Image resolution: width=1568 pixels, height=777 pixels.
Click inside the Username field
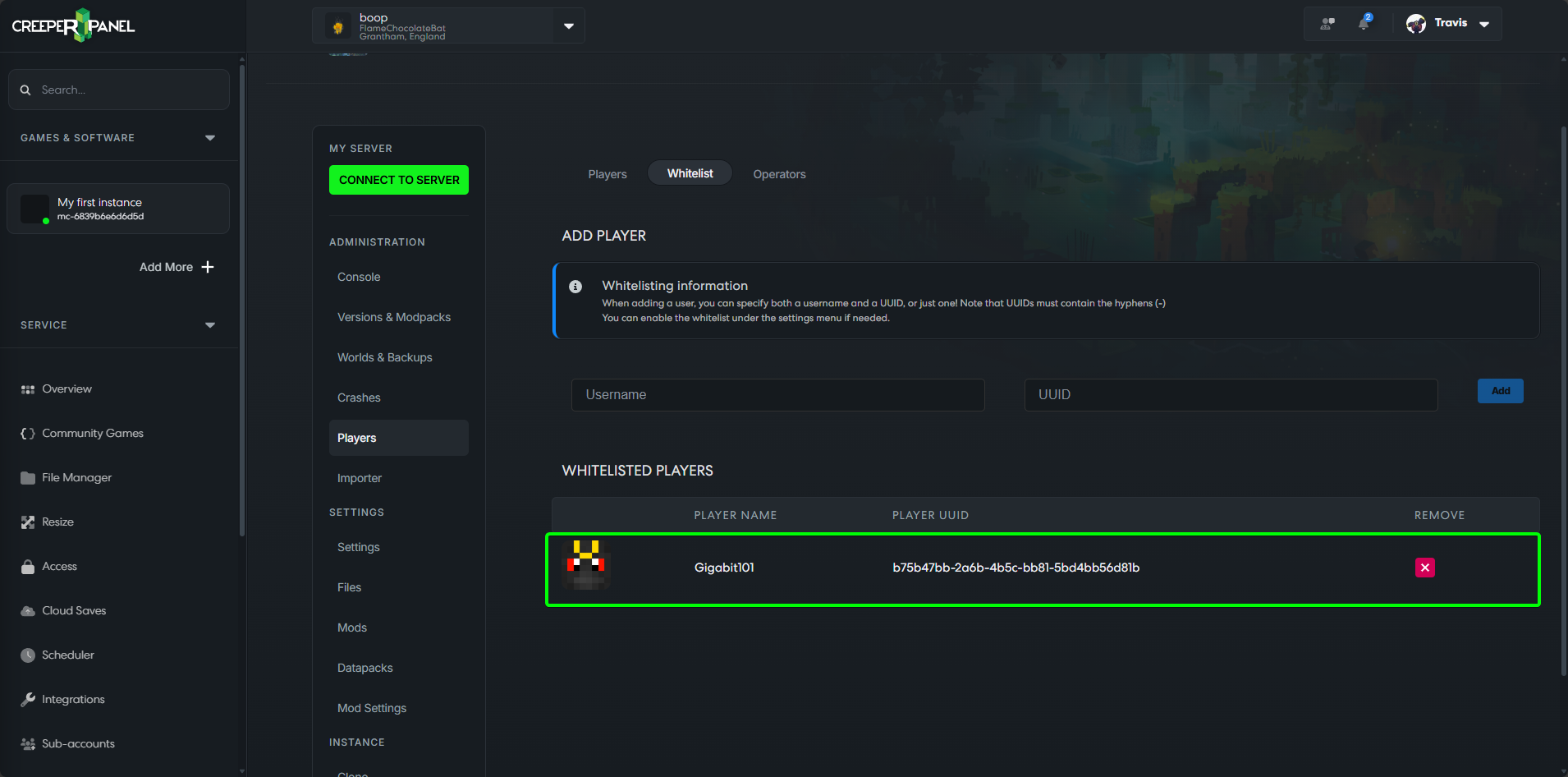tap(777, 394)
